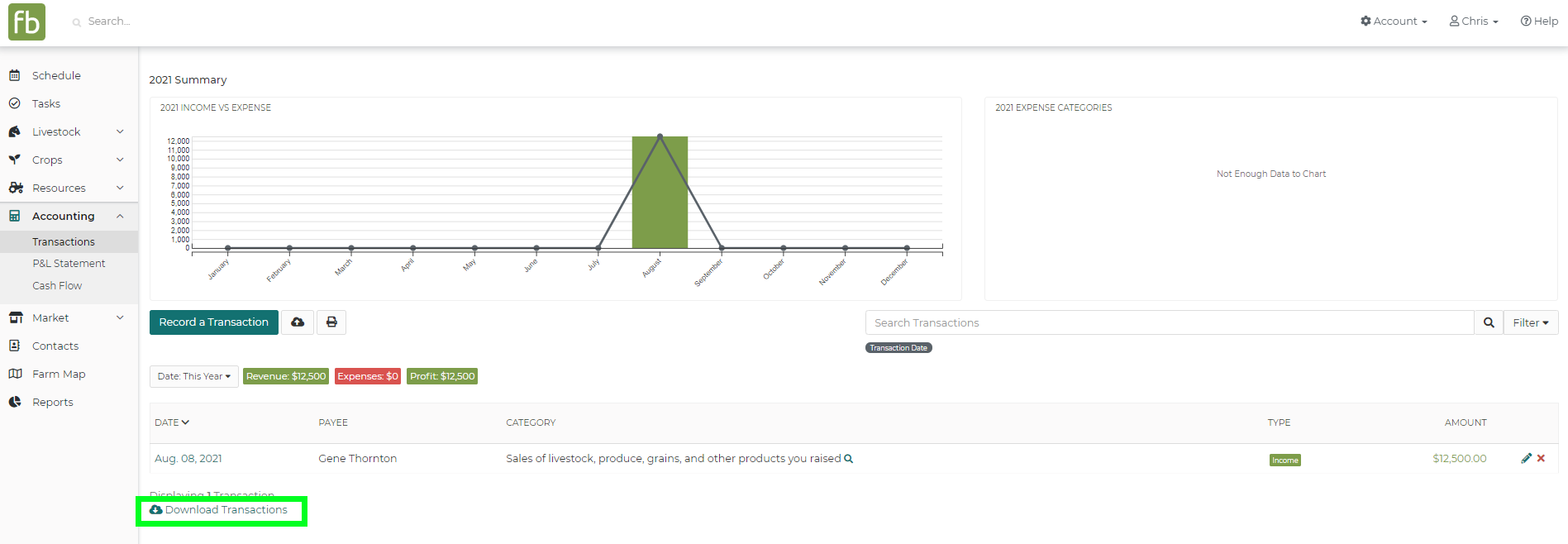
Task: Click the Search Transactions input field
Action: coord(1170,322)
